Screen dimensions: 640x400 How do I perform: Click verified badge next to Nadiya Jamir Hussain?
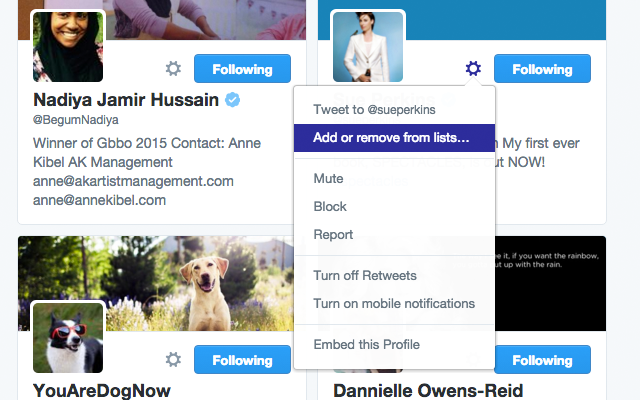tap(233, 100)
